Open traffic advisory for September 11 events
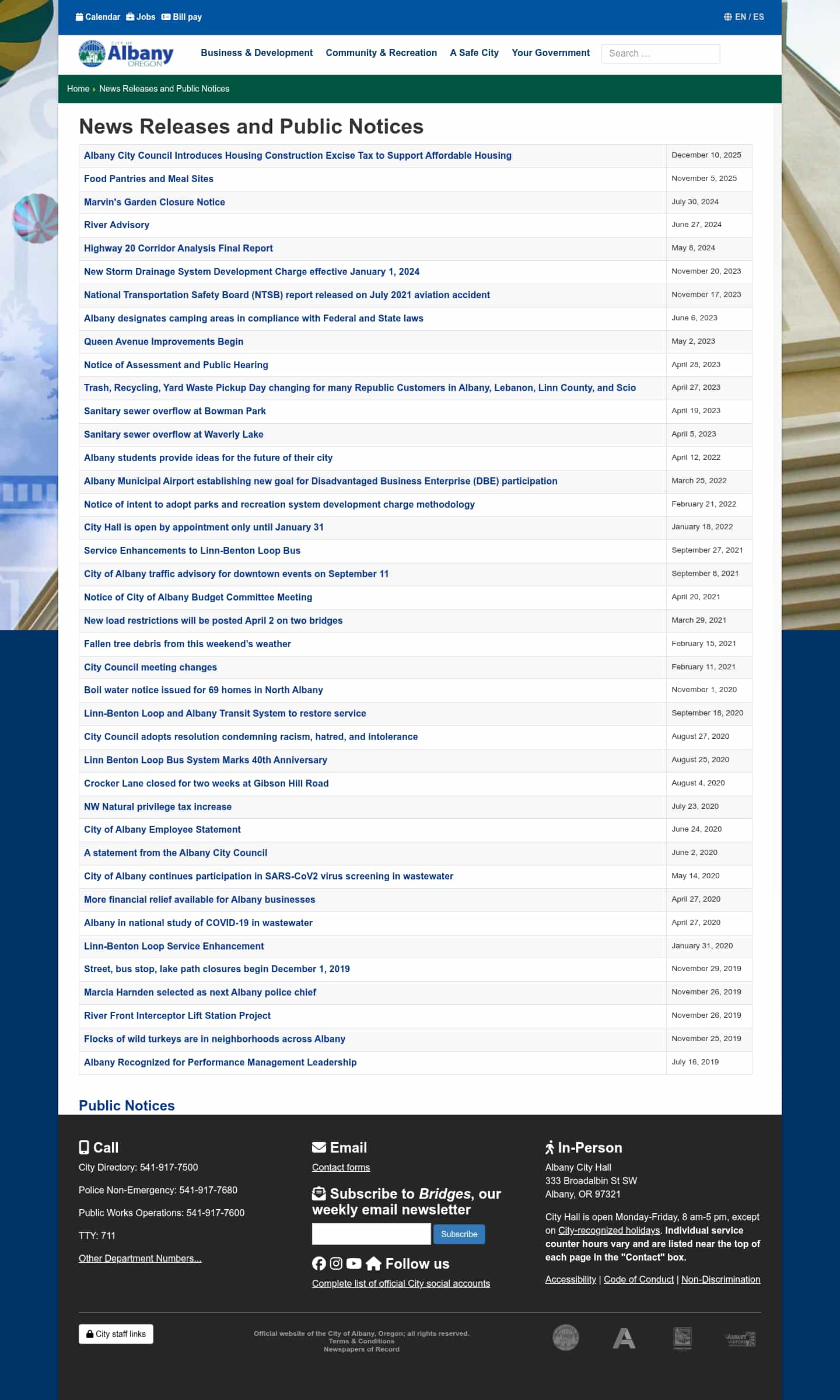840x1400 pixels. 236,574
